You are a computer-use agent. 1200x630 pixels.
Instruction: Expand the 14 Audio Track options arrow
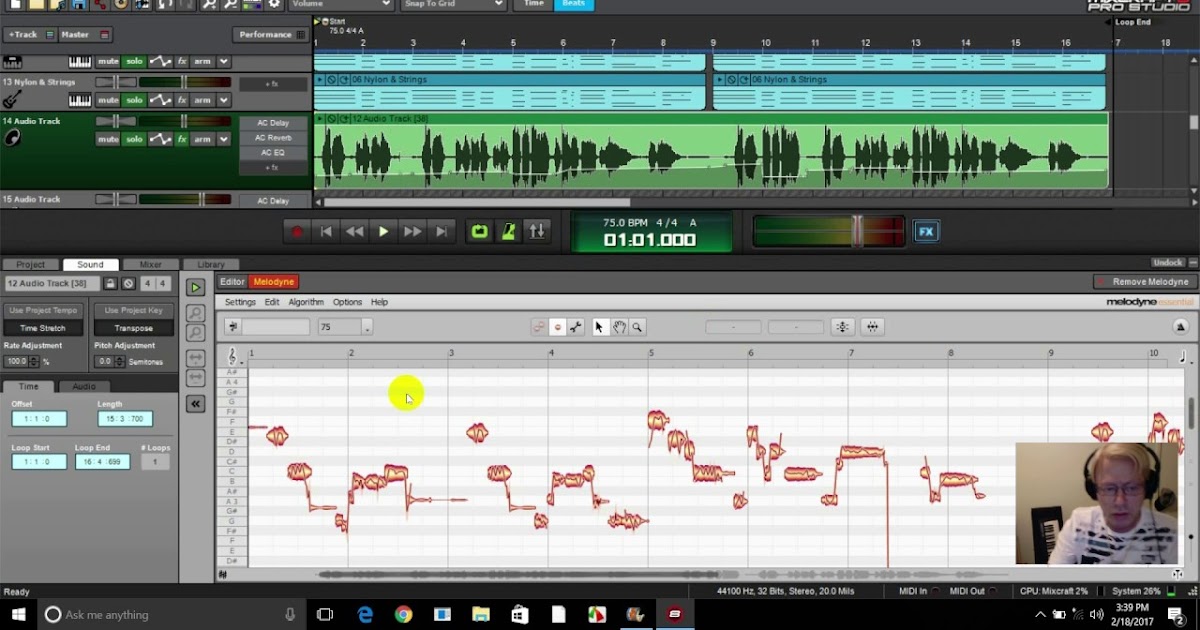click(224, 139)
